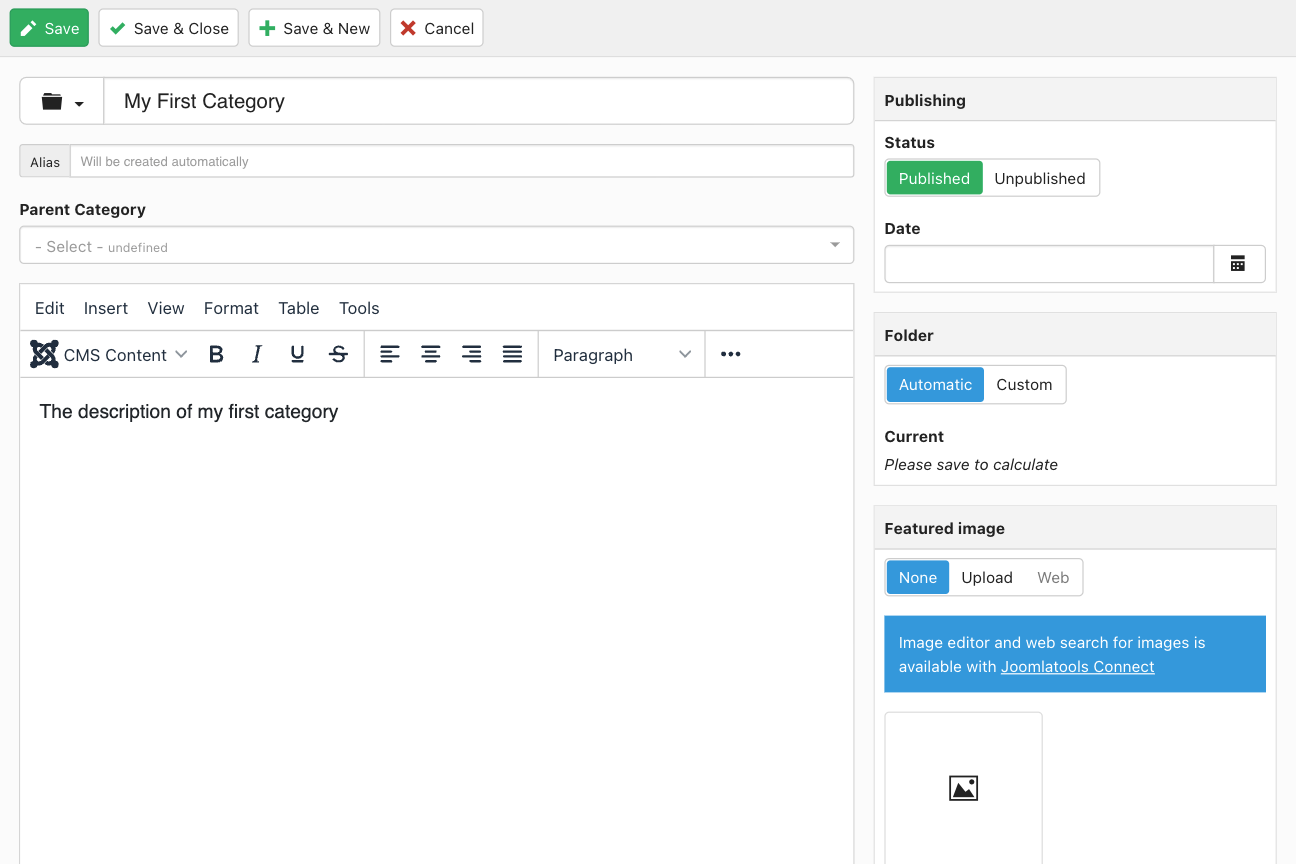Choose Upload for featured image
The height and width of the screenshot is (864, 1296).
tap(986, 578)
